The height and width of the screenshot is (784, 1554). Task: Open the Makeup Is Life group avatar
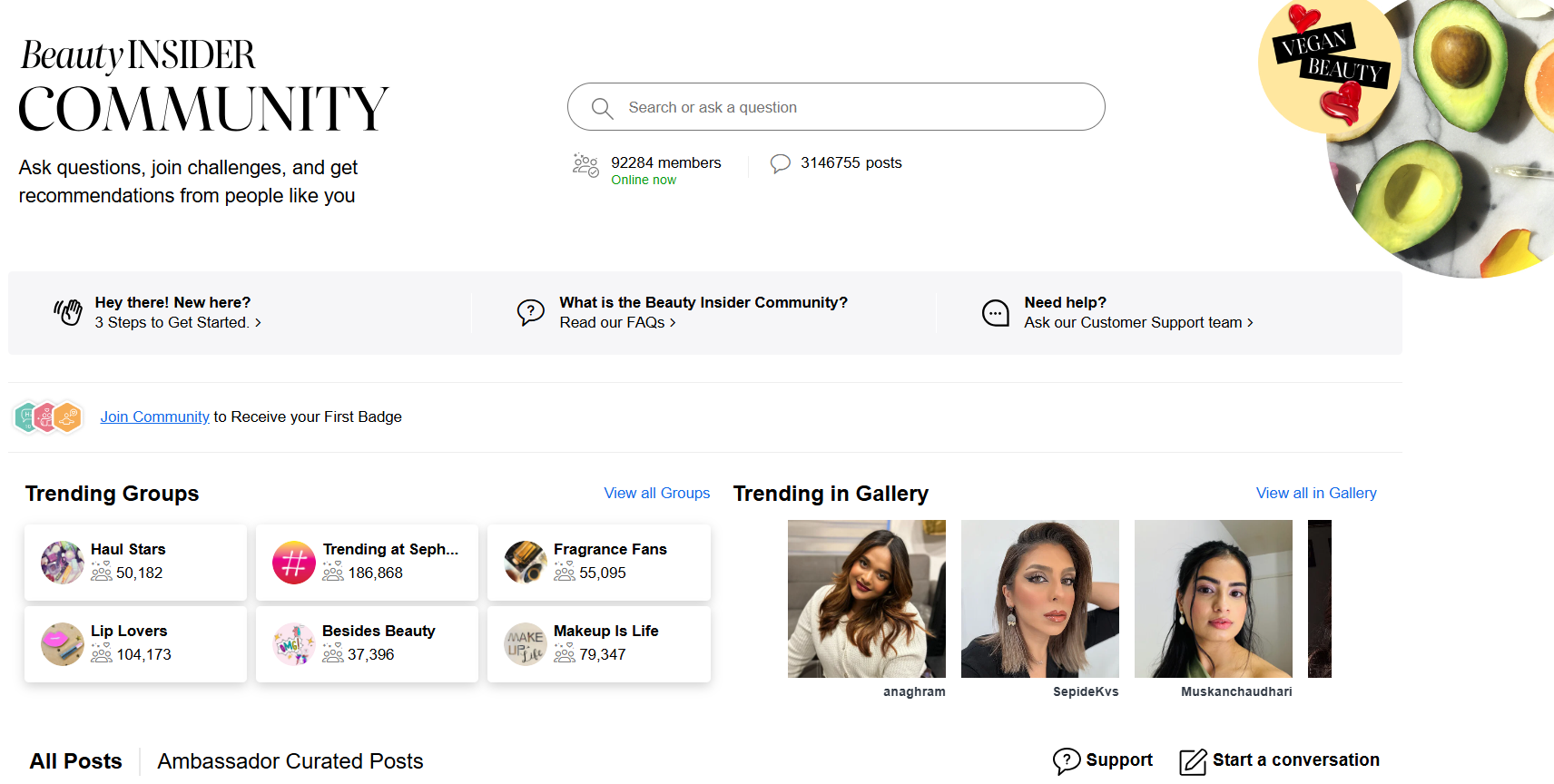point(526,644)
